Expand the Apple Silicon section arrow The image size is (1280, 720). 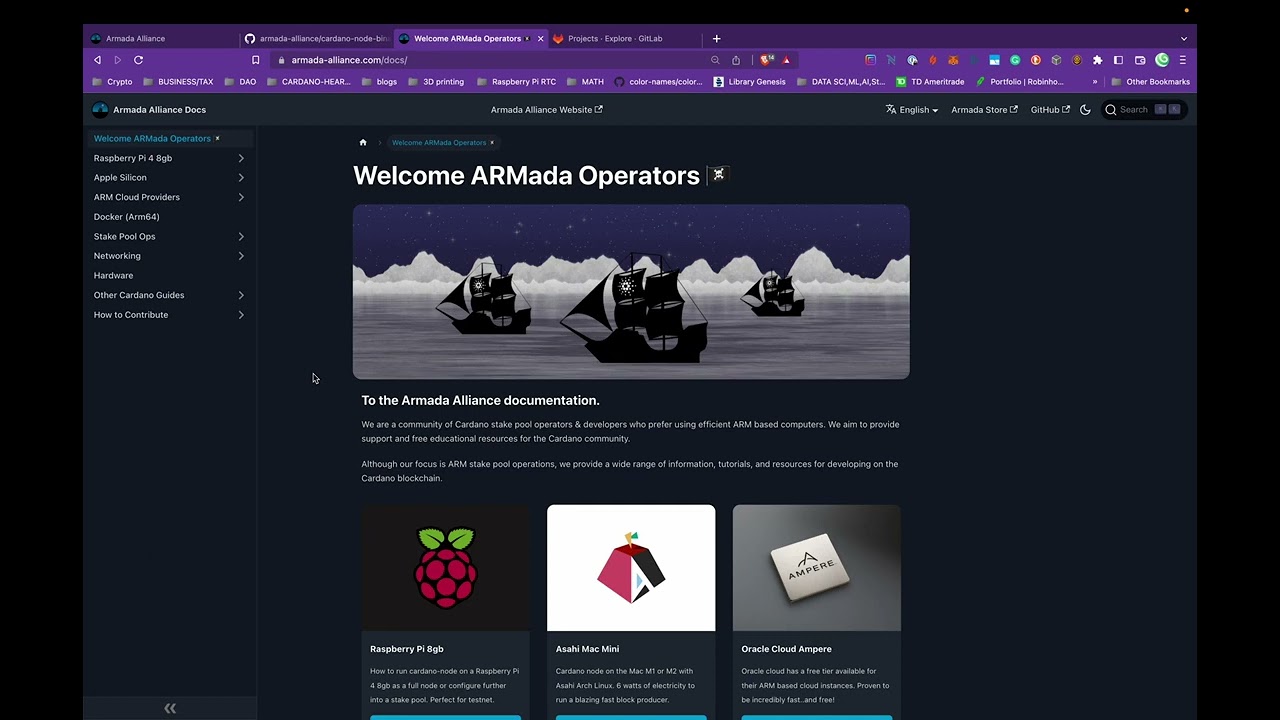(x=241, y=178)
